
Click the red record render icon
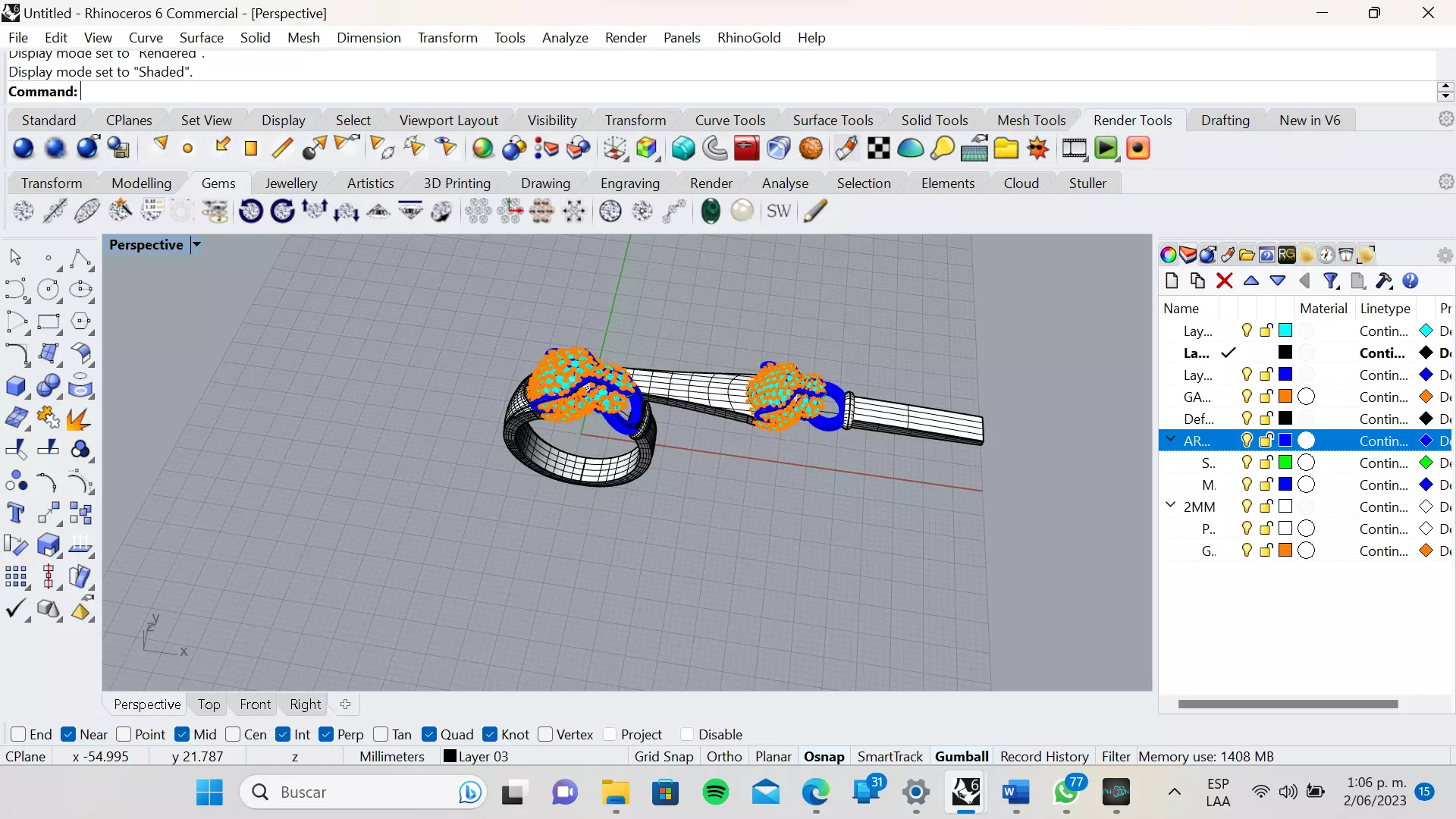pyautogui.click(x=1138, y=148)
